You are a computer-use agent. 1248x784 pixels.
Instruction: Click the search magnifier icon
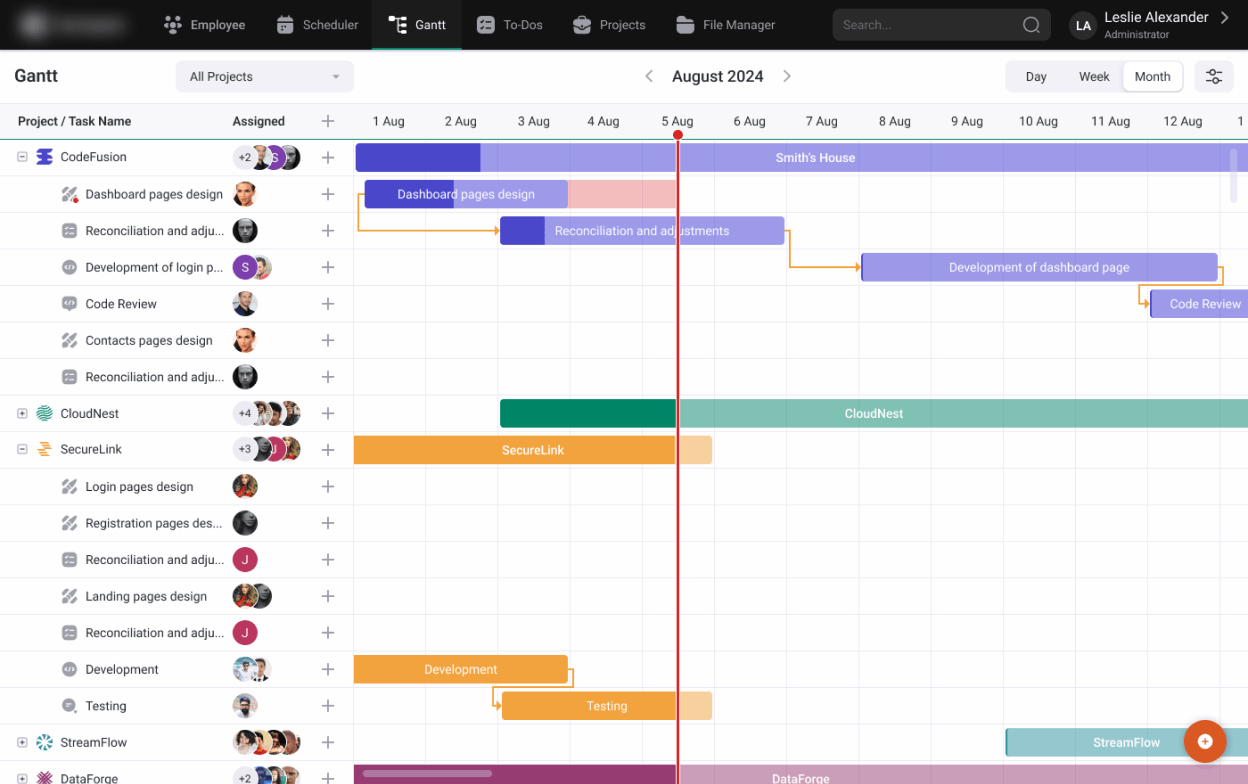pos(1031,24)
